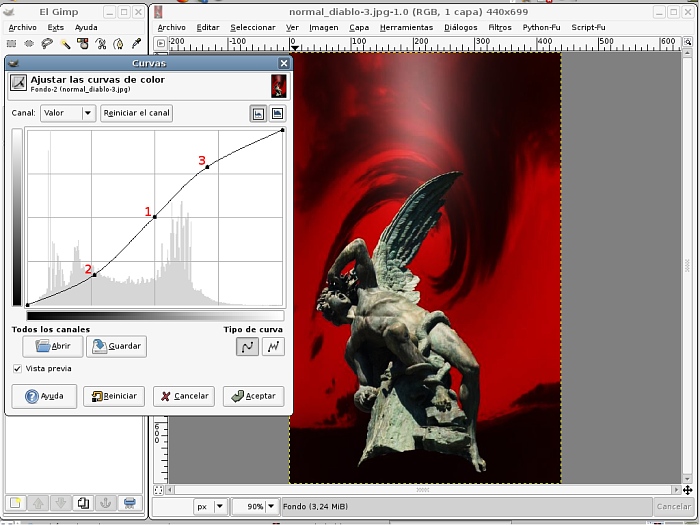
Task: Click the zoom-on-resize icon at top-right of canvas
Action: point(688,42)
